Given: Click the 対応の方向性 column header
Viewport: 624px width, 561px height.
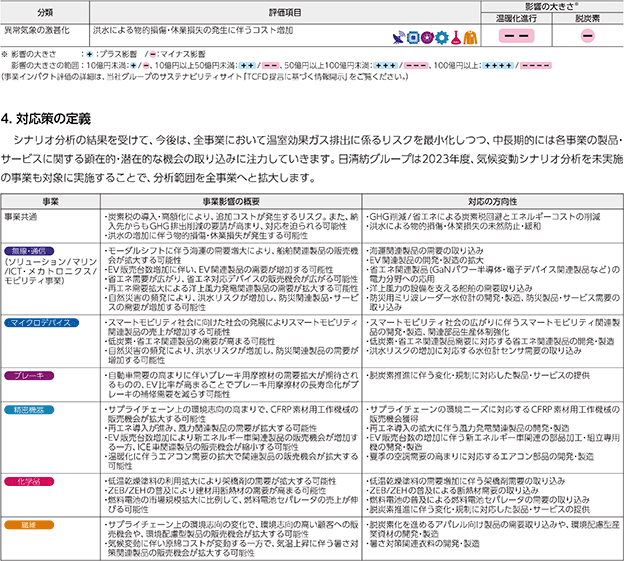Looking at the screenshot, I should tap(493, 202).
